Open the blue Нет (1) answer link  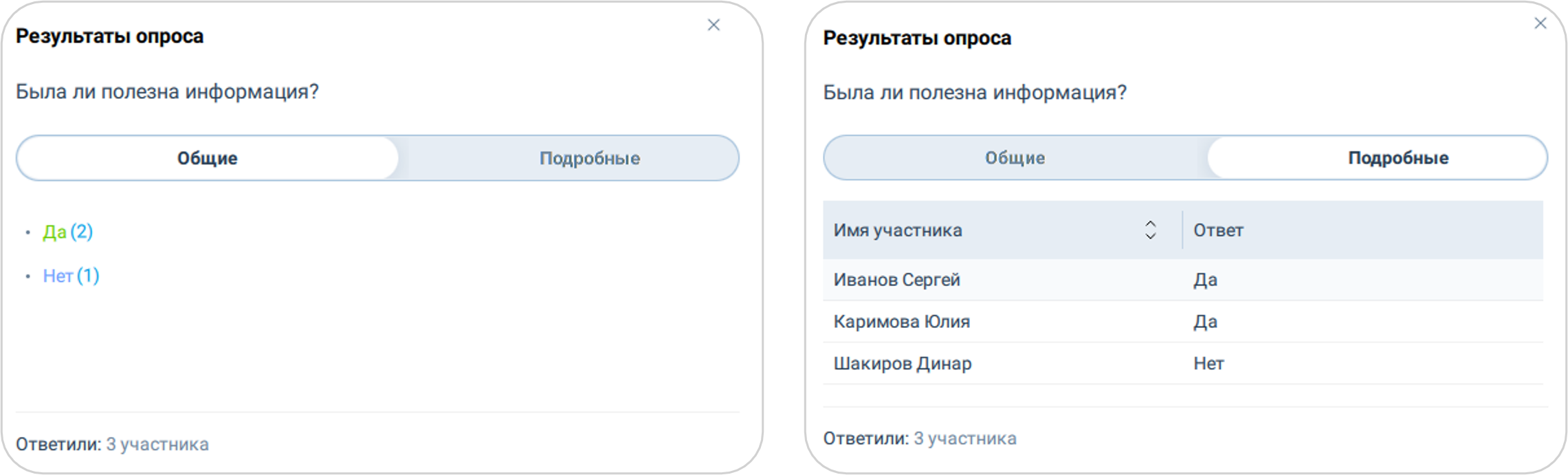click(x=71, y=276)
